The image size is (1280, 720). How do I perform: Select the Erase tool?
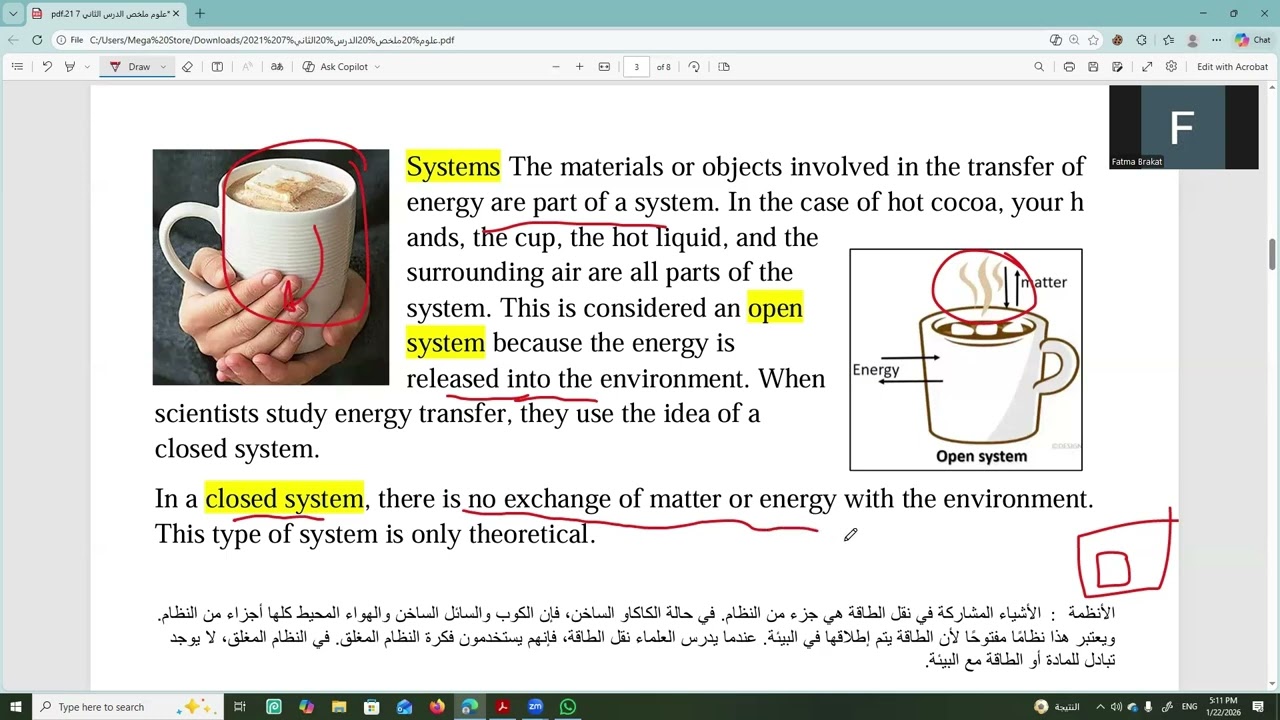(x=187, y=67)
